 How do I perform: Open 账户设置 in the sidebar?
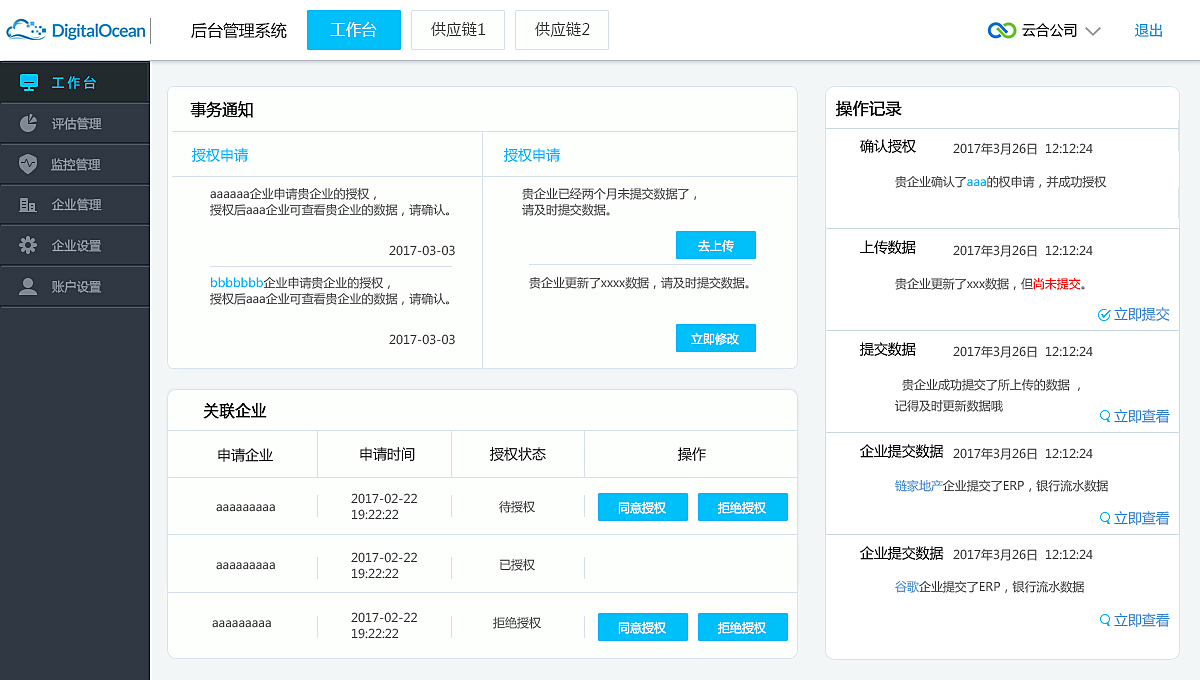coord(75,286)
